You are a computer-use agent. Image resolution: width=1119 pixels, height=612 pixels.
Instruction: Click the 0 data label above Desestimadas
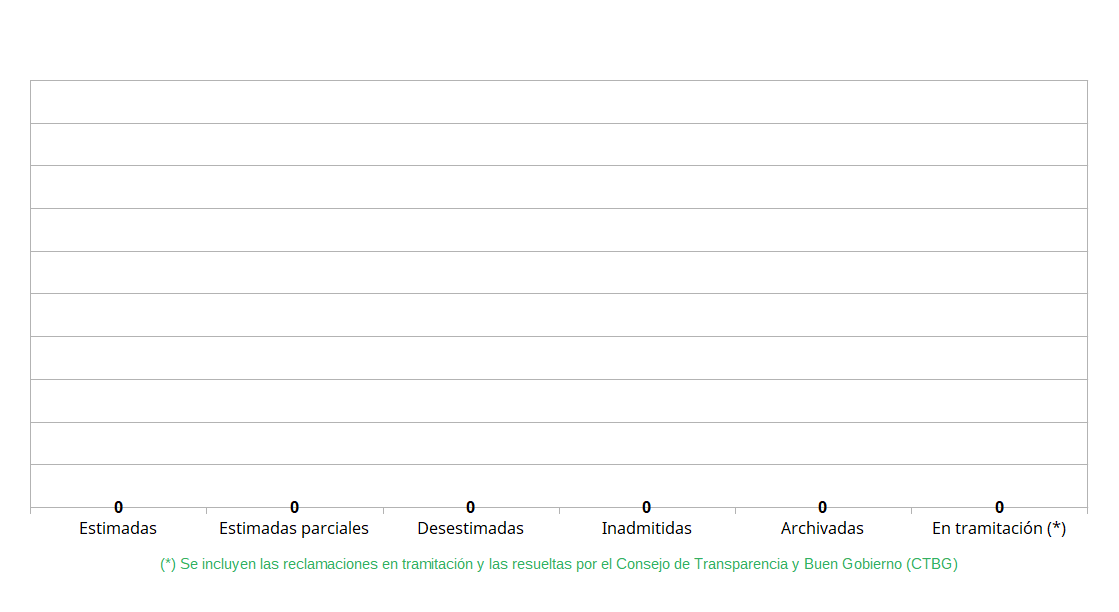470,507
